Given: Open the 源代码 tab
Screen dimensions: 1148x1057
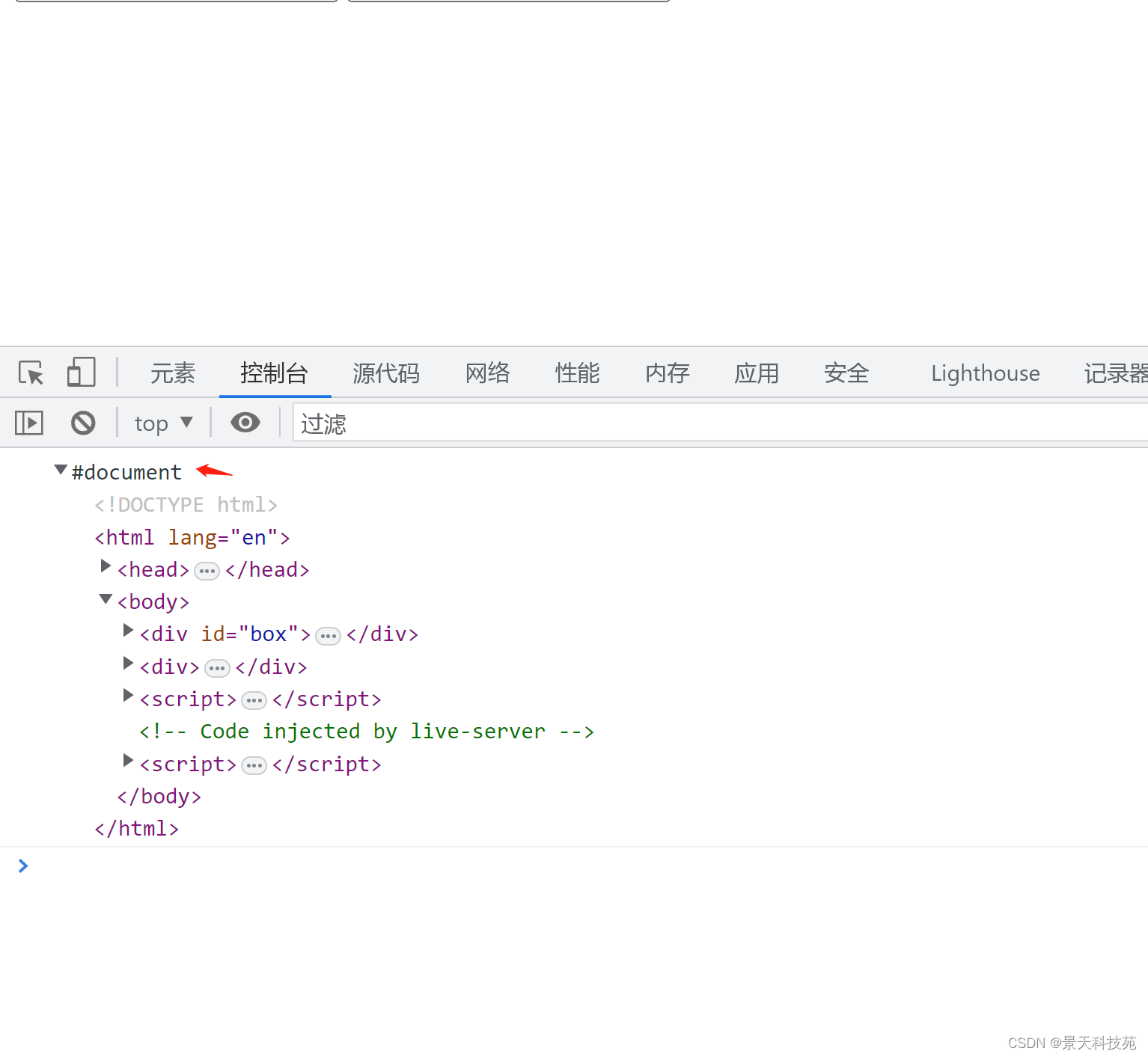Looking at the screenshot, I should pos(386,373).
